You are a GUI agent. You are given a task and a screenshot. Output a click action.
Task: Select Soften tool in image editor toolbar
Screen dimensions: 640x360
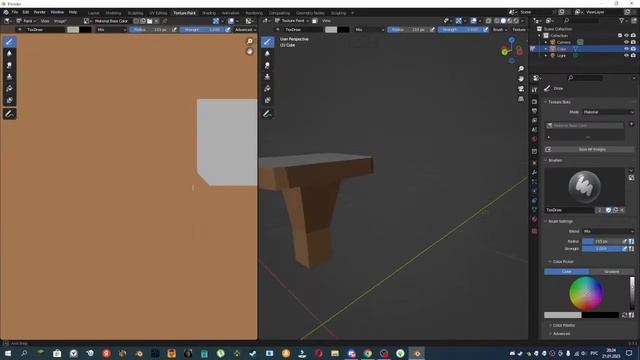coord(9,53)
